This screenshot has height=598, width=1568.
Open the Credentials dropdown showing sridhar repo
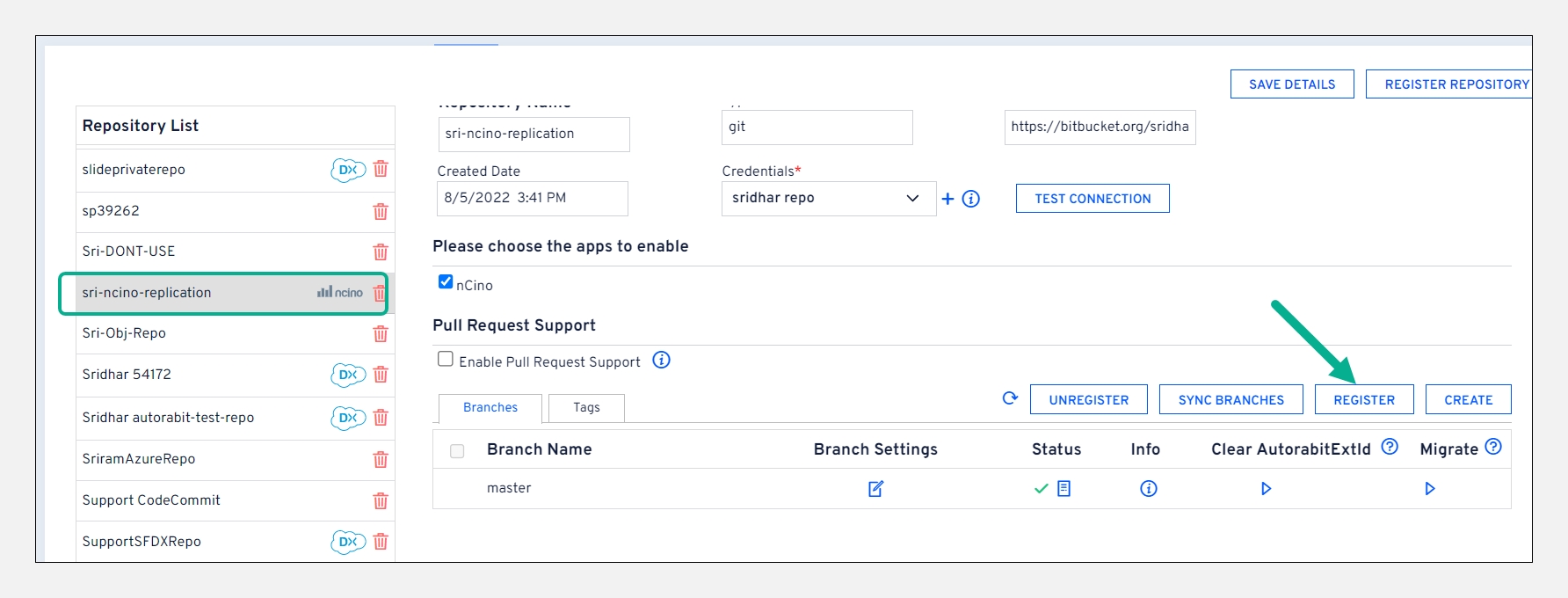(x=828, y=199)
